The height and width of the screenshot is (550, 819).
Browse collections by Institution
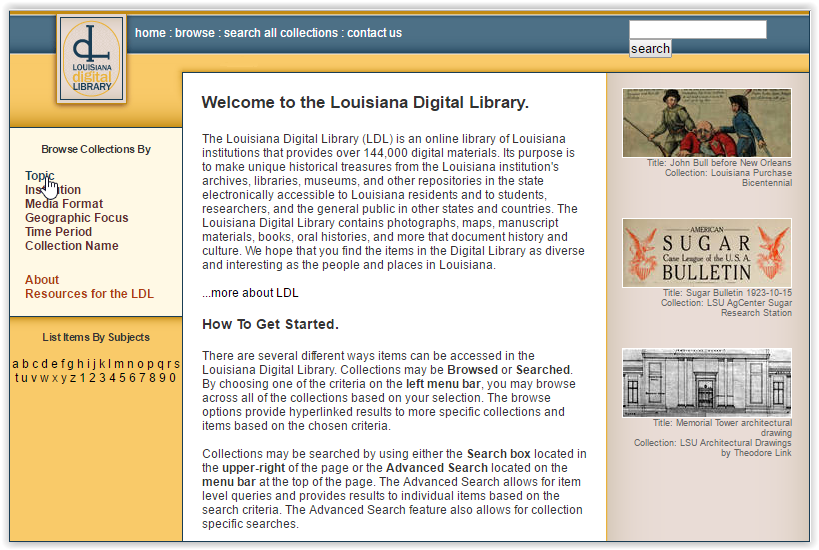pyautogui.click(x=53, y=190)
